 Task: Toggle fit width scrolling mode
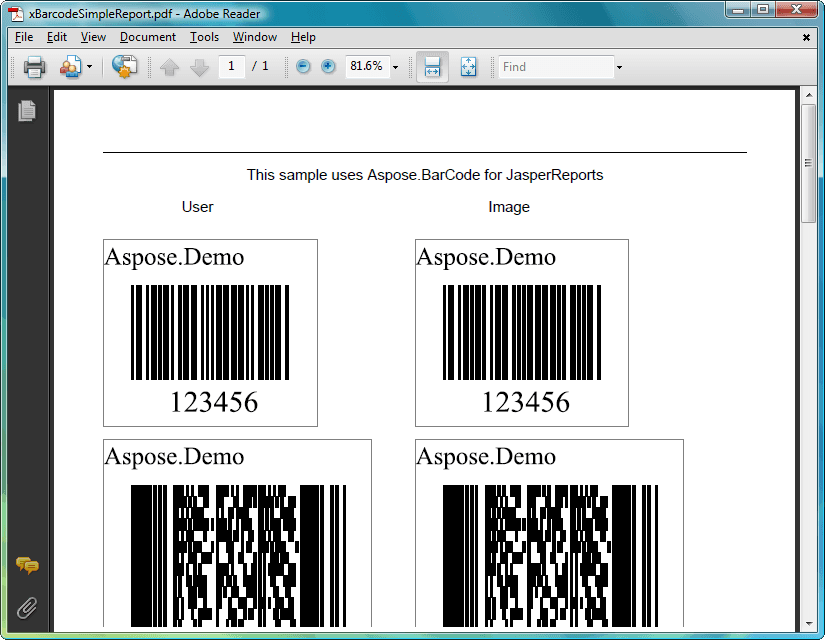432,67
